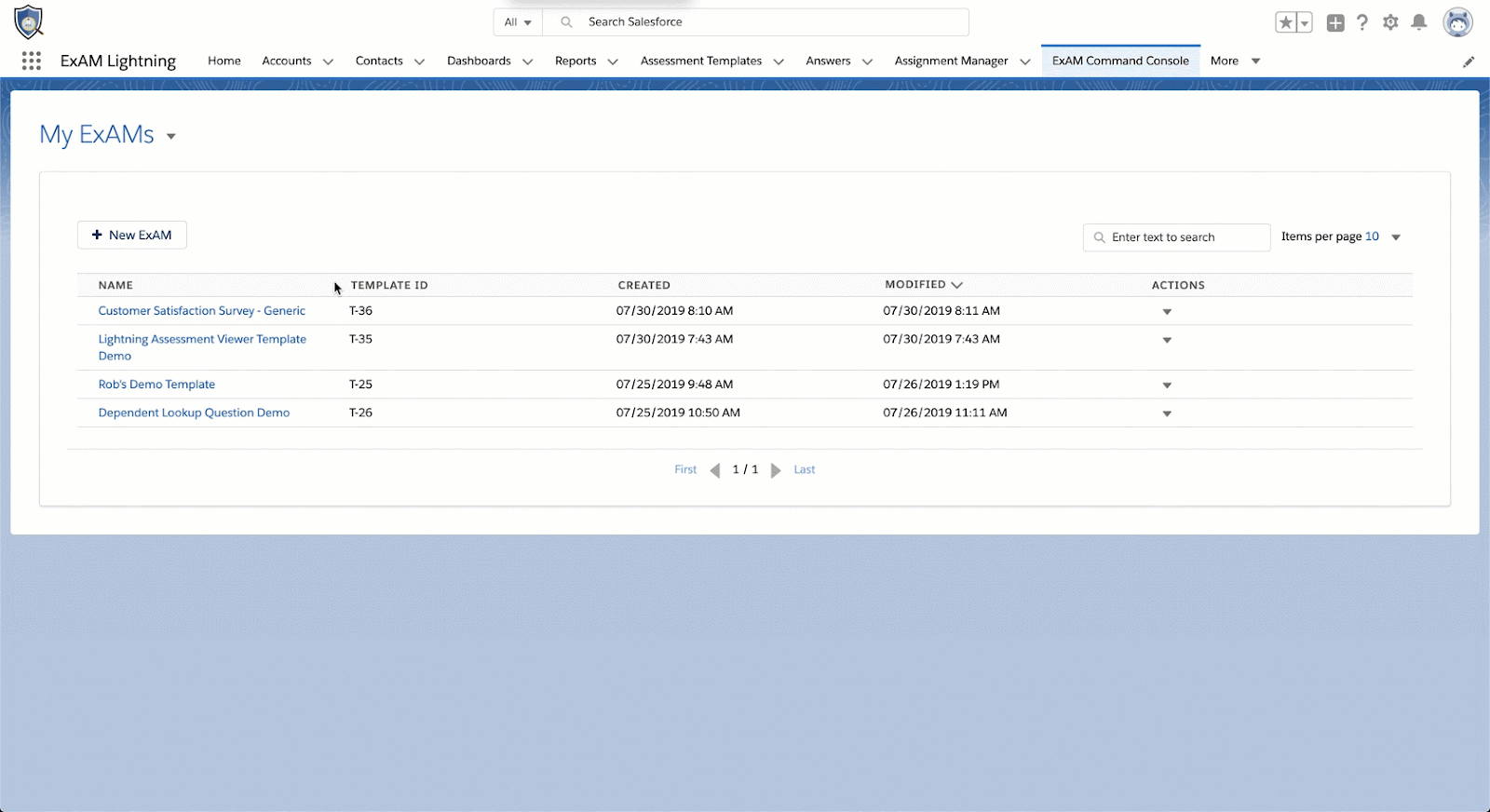
Task: Sort by the Modified column header
Action: click(x=923, y=285)
